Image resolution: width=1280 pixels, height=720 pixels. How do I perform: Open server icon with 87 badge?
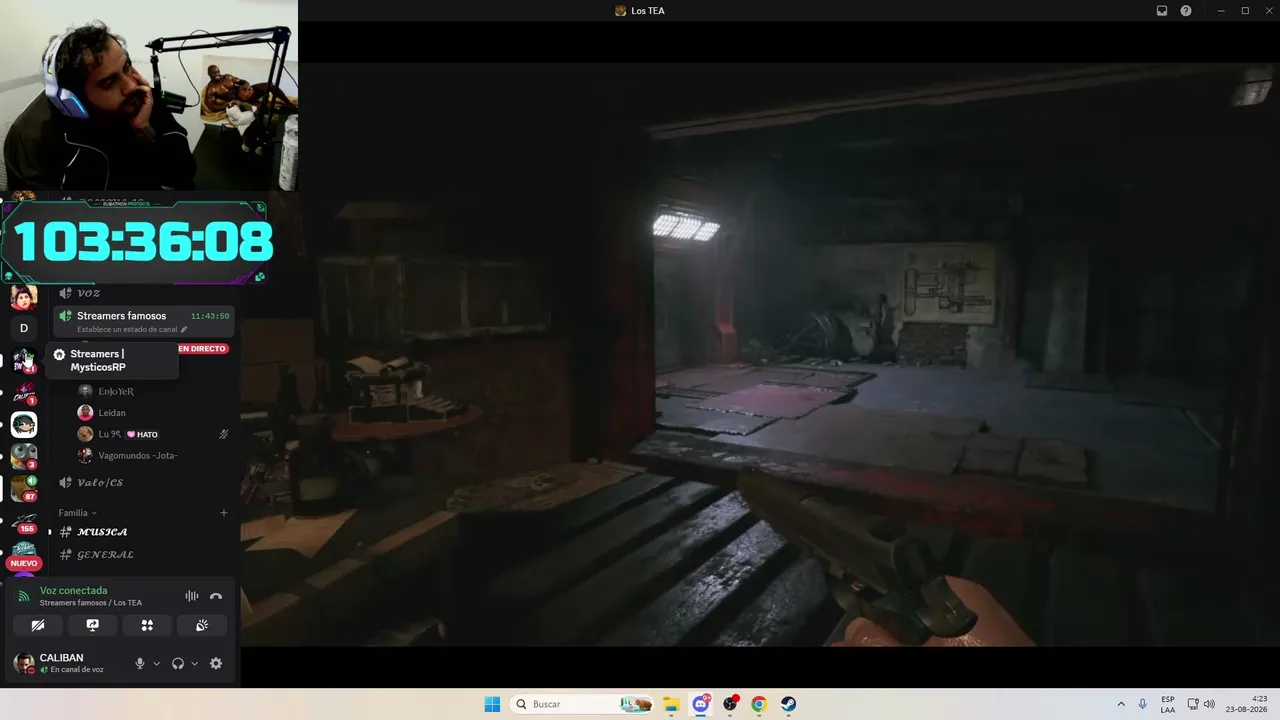24,488
